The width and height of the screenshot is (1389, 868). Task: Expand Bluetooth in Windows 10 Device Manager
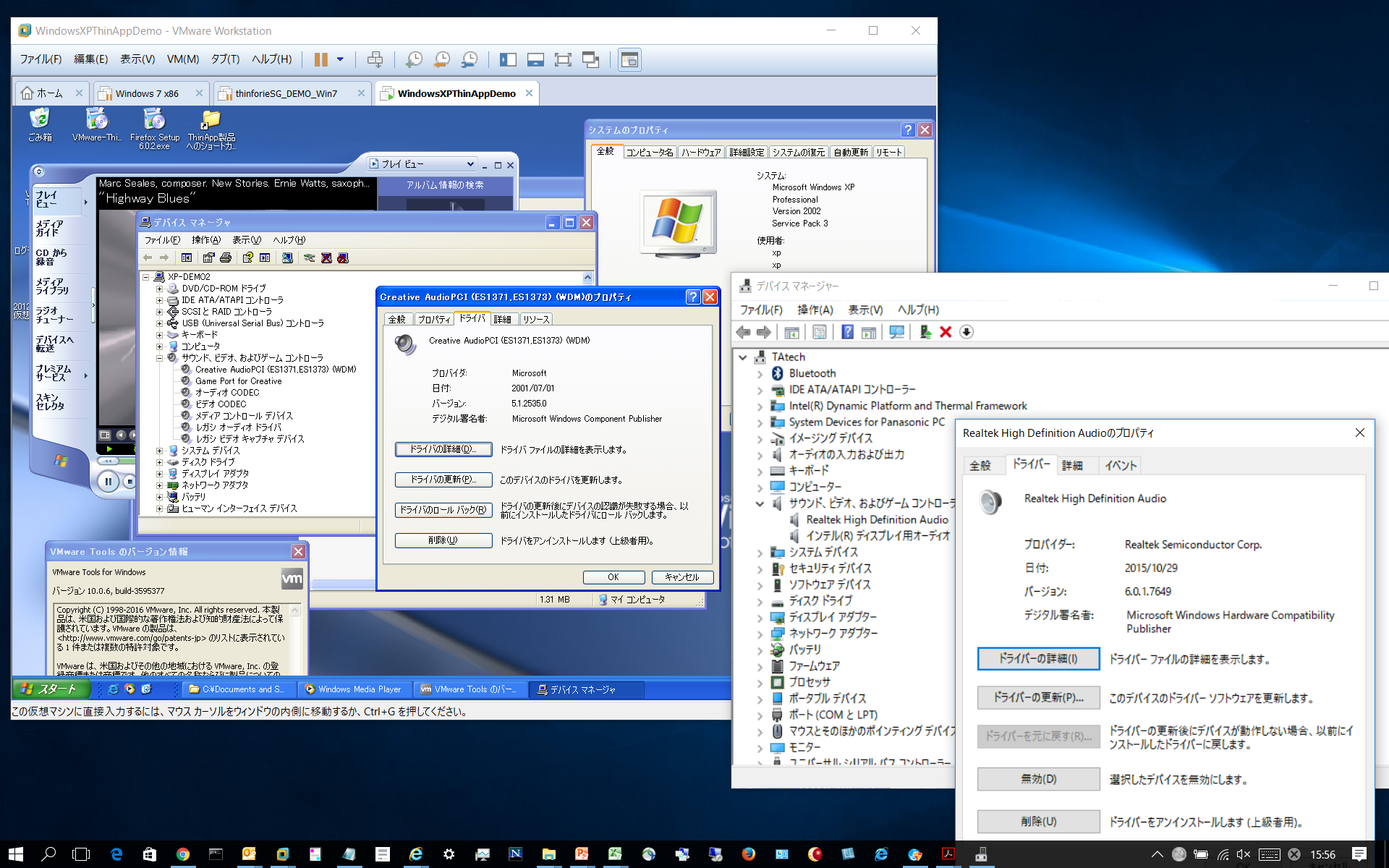tap(760, 374)
